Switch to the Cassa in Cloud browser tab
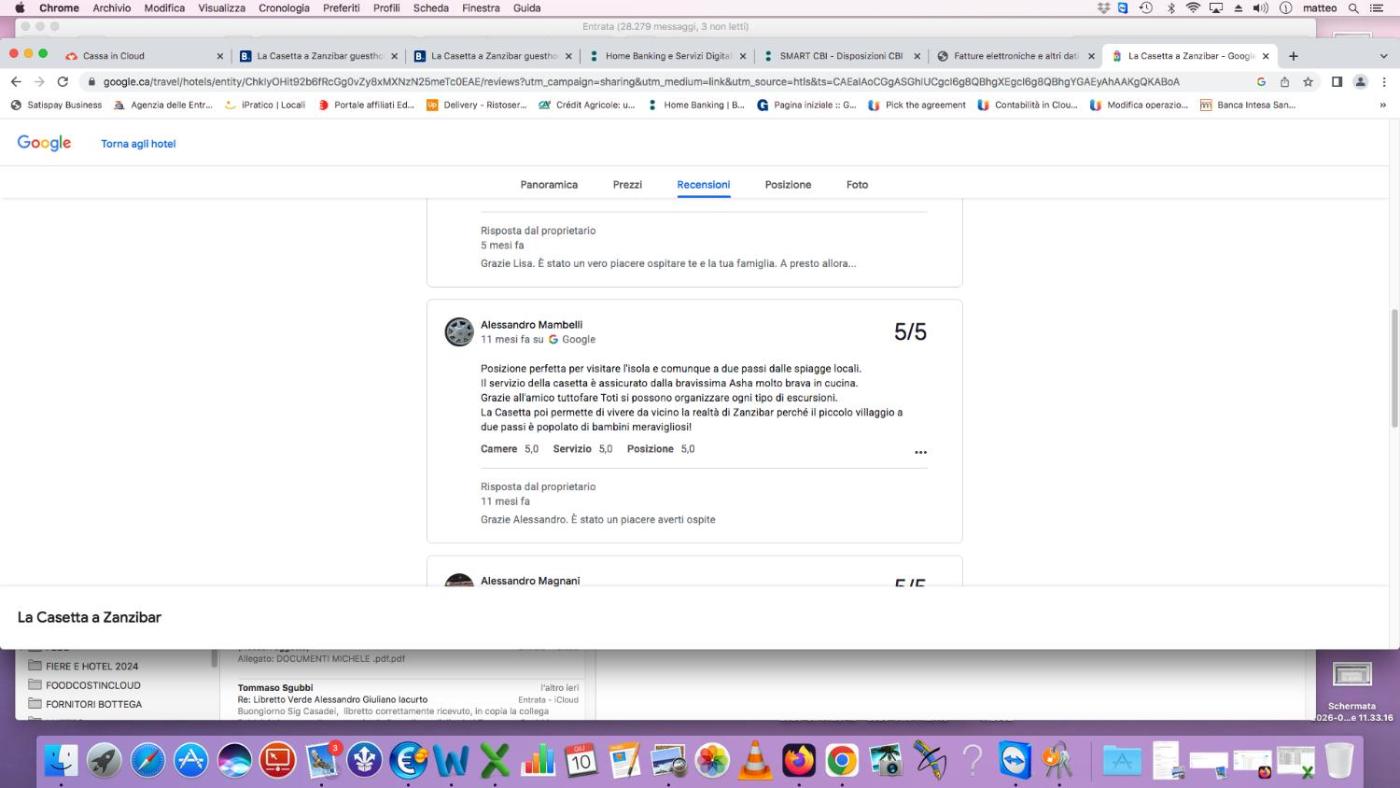The width and height of the screenshot is (1400, 788). (x=145, y=56)
